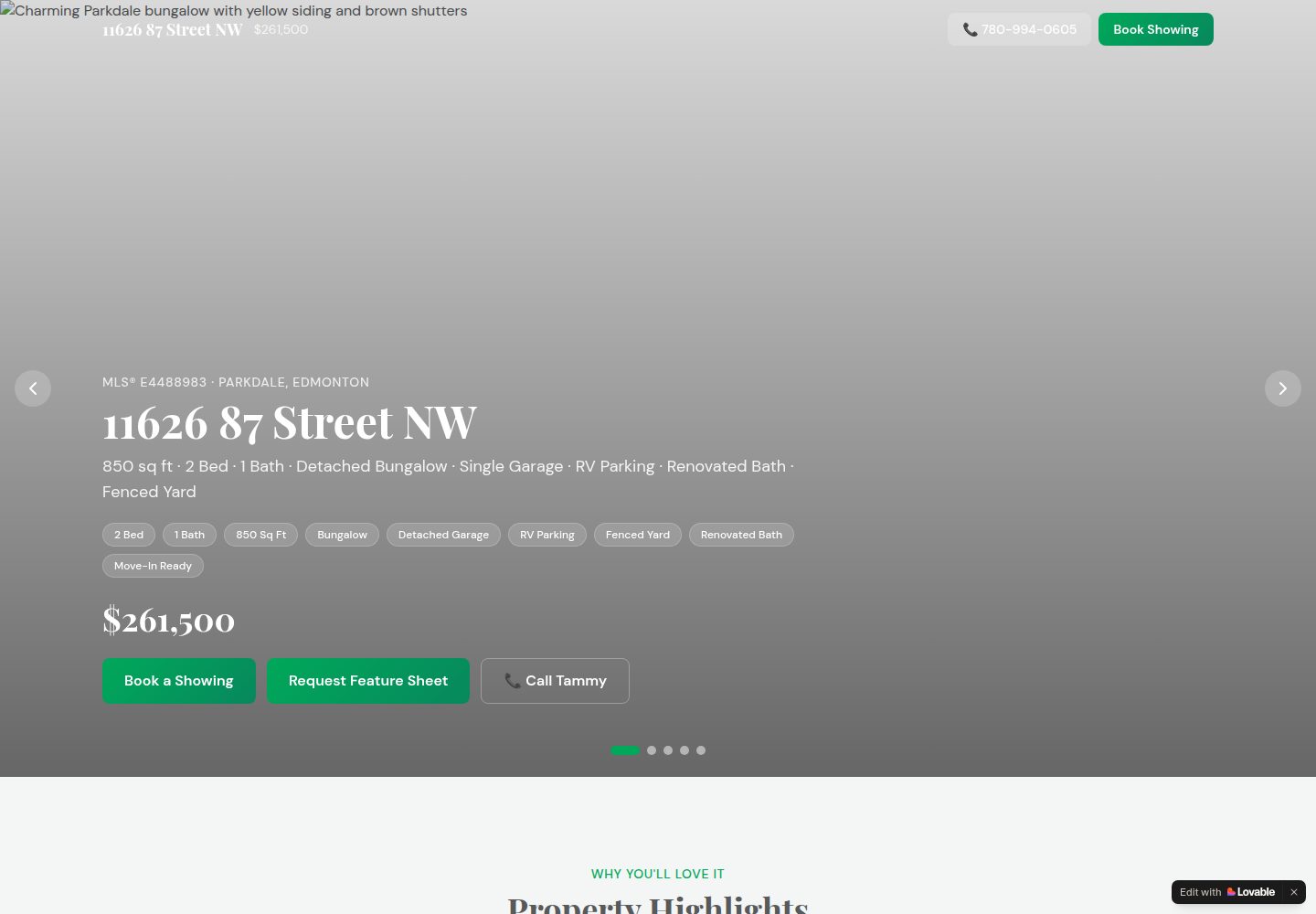Go to previous hero slide arrow
Screen dimensions: 1316x914
coord(33,388)
